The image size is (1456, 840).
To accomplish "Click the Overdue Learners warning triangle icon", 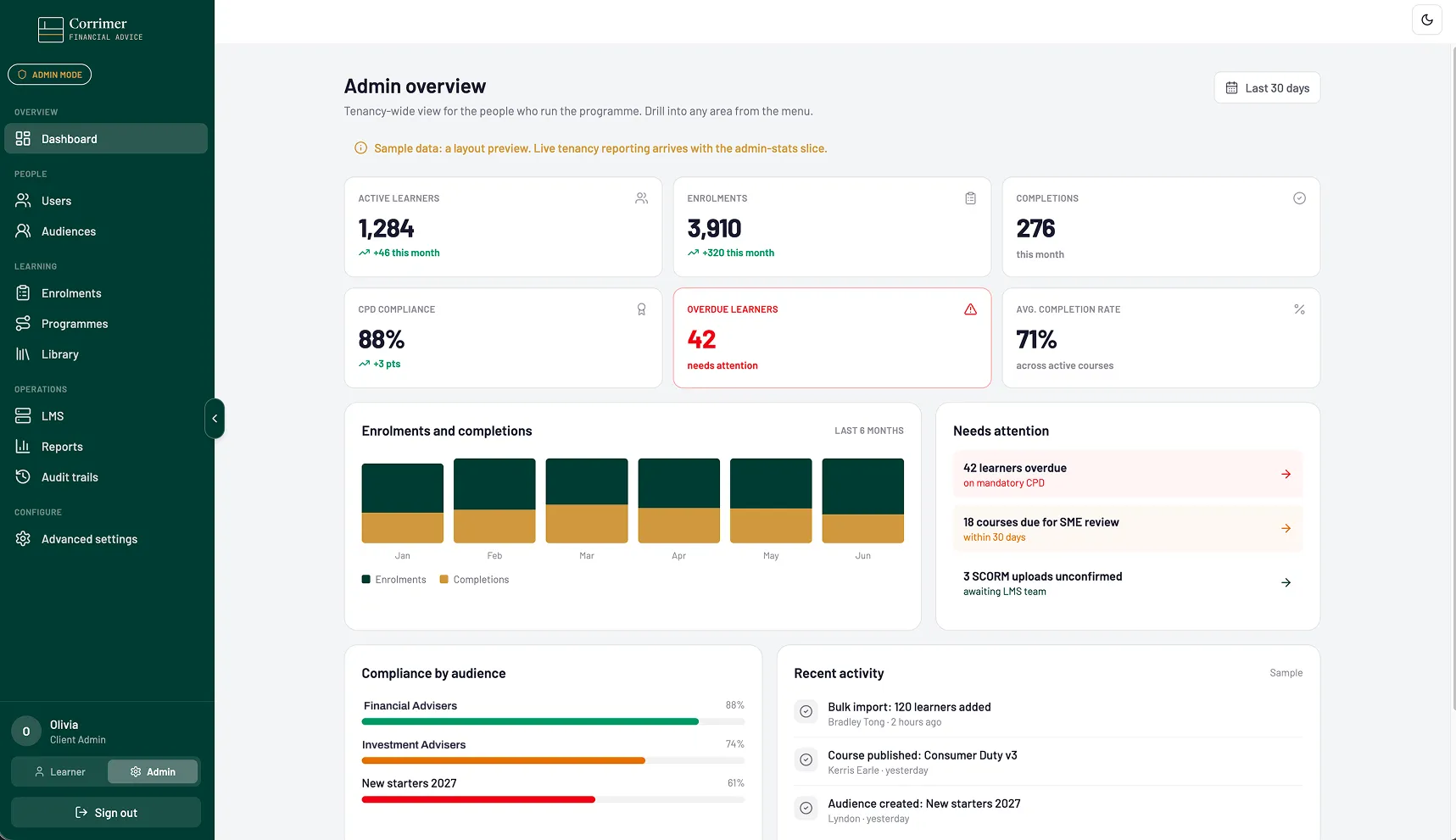I will click(970, 309).
